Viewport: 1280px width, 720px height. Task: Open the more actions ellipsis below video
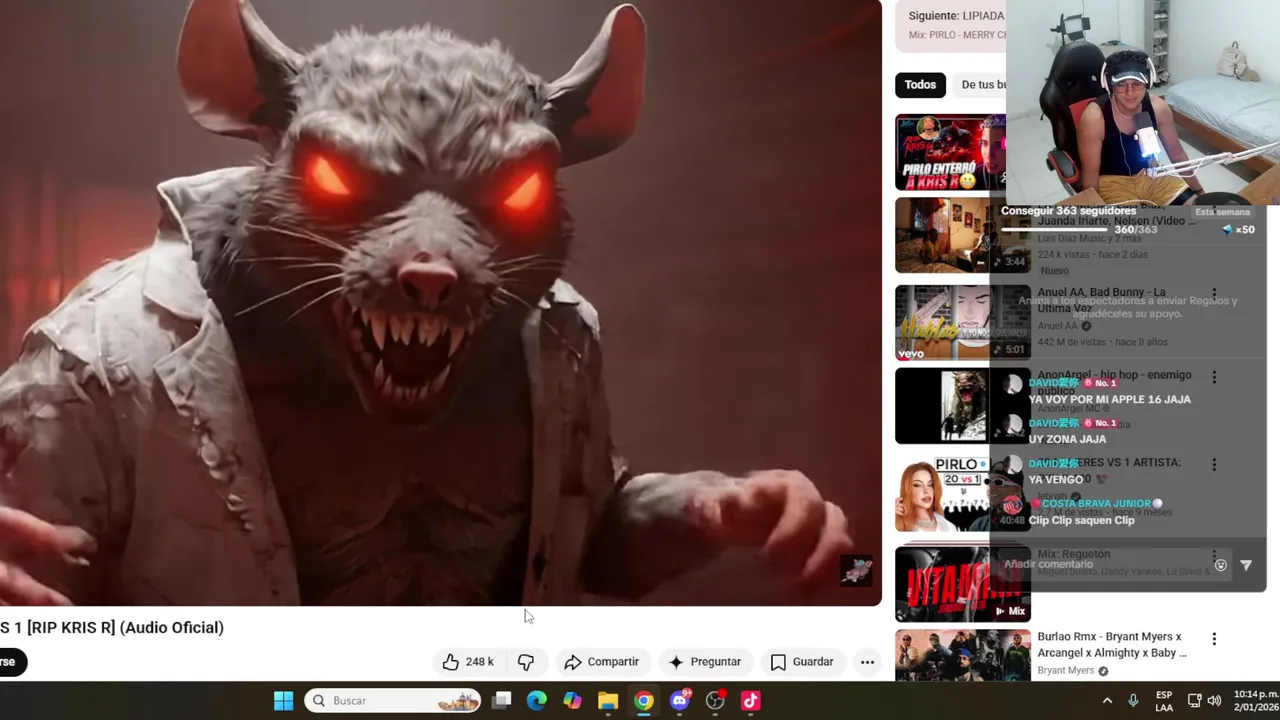click(867, 662)
